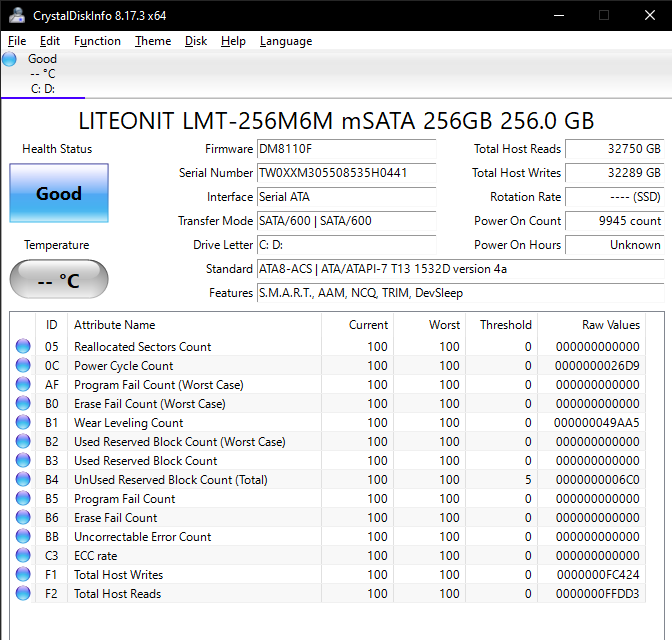The width and height of the screenshot is (672, 640).
Task: Click status orb for ECC rate
Action: 23,556
